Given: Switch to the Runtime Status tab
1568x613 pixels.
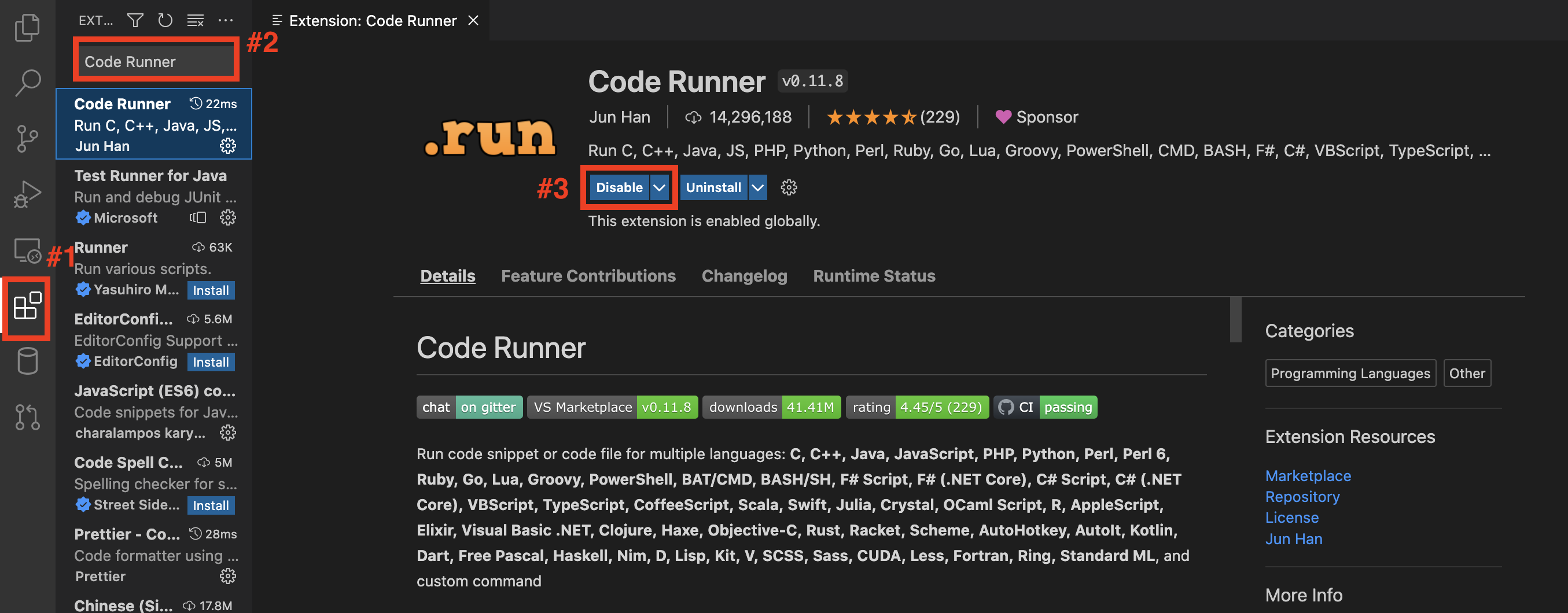Looking at the screenshot, I should click(874, 276).
